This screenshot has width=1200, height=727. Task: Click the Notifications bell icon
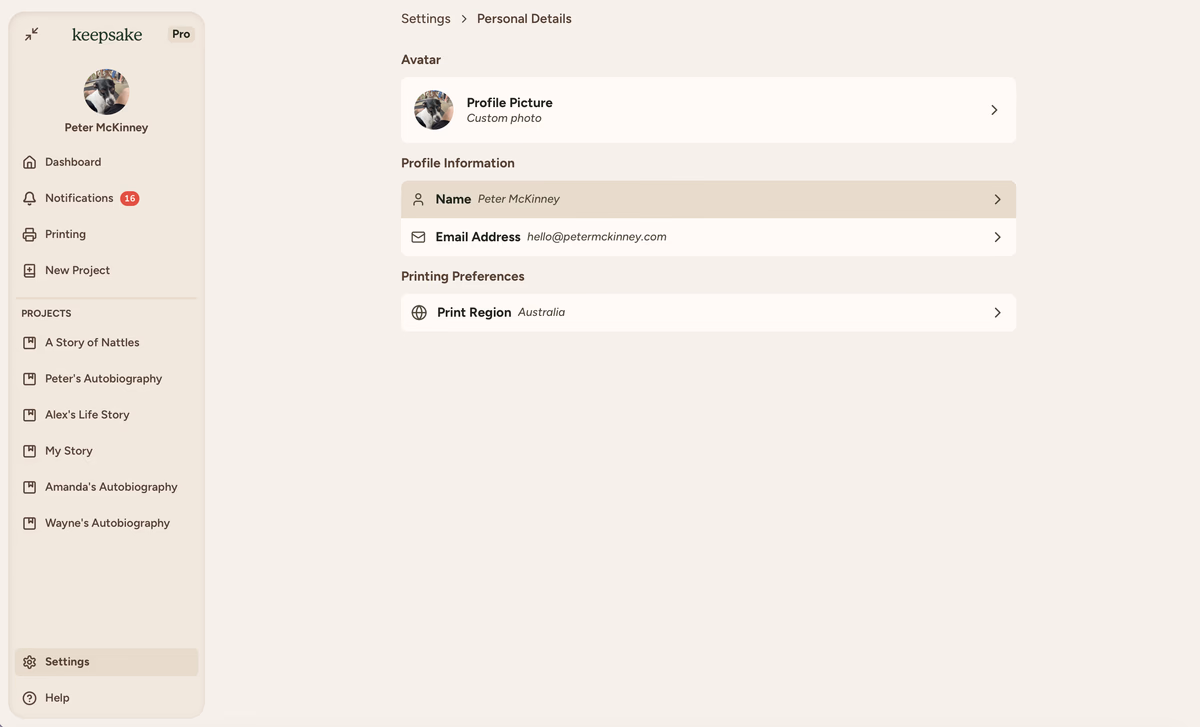[x=30, y=198]
